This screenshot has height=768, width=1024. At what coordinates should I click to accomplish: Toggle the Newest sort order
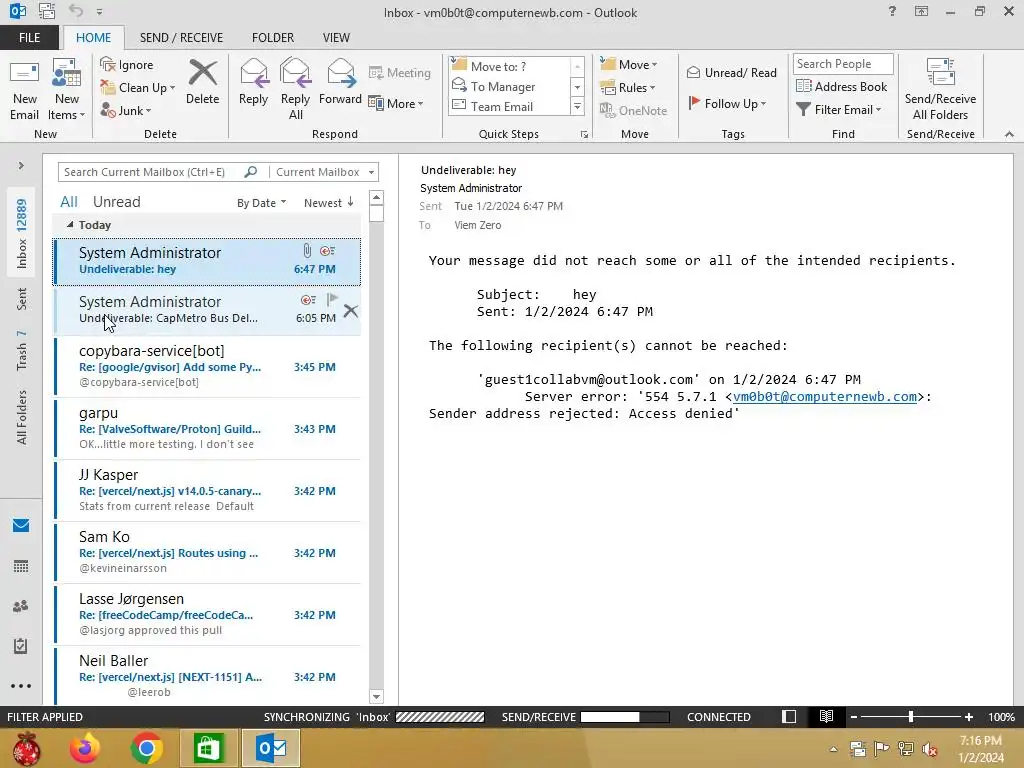click(x=328, y=203)
